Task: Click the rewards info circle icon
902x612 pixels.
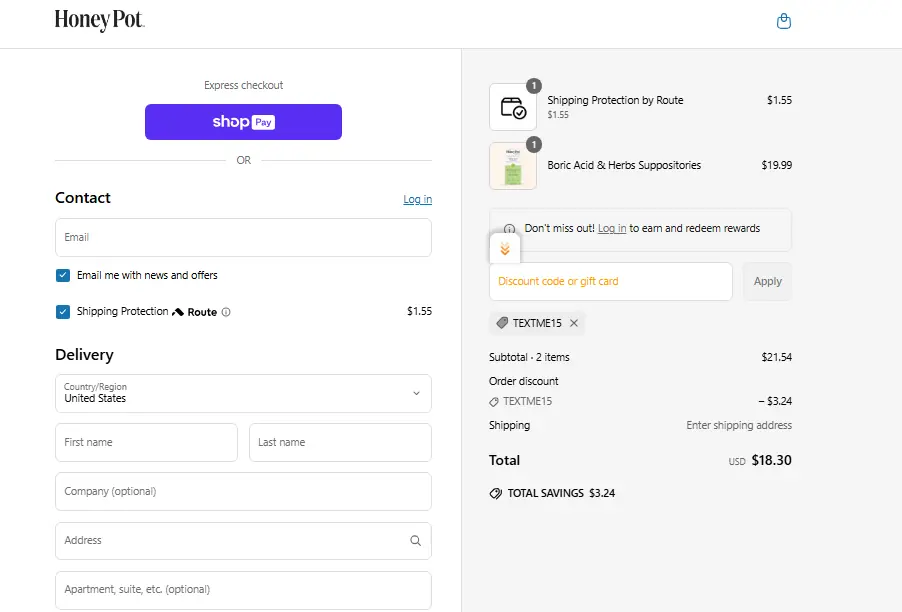Action: [509, 229]
